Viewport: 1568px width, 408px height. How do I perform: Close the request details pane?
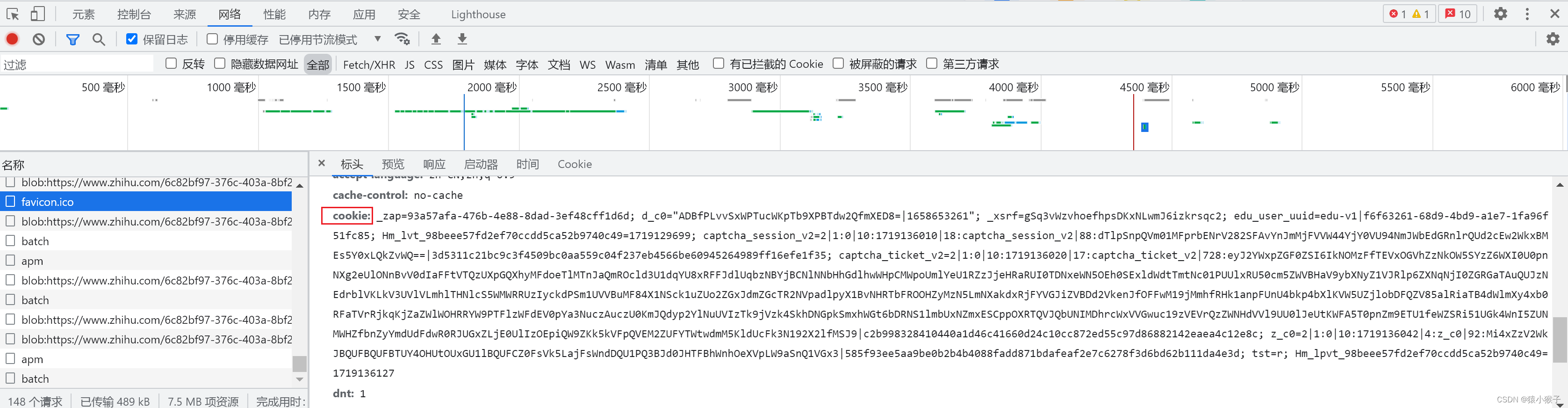pyautogui.click(x=321, y=163)
